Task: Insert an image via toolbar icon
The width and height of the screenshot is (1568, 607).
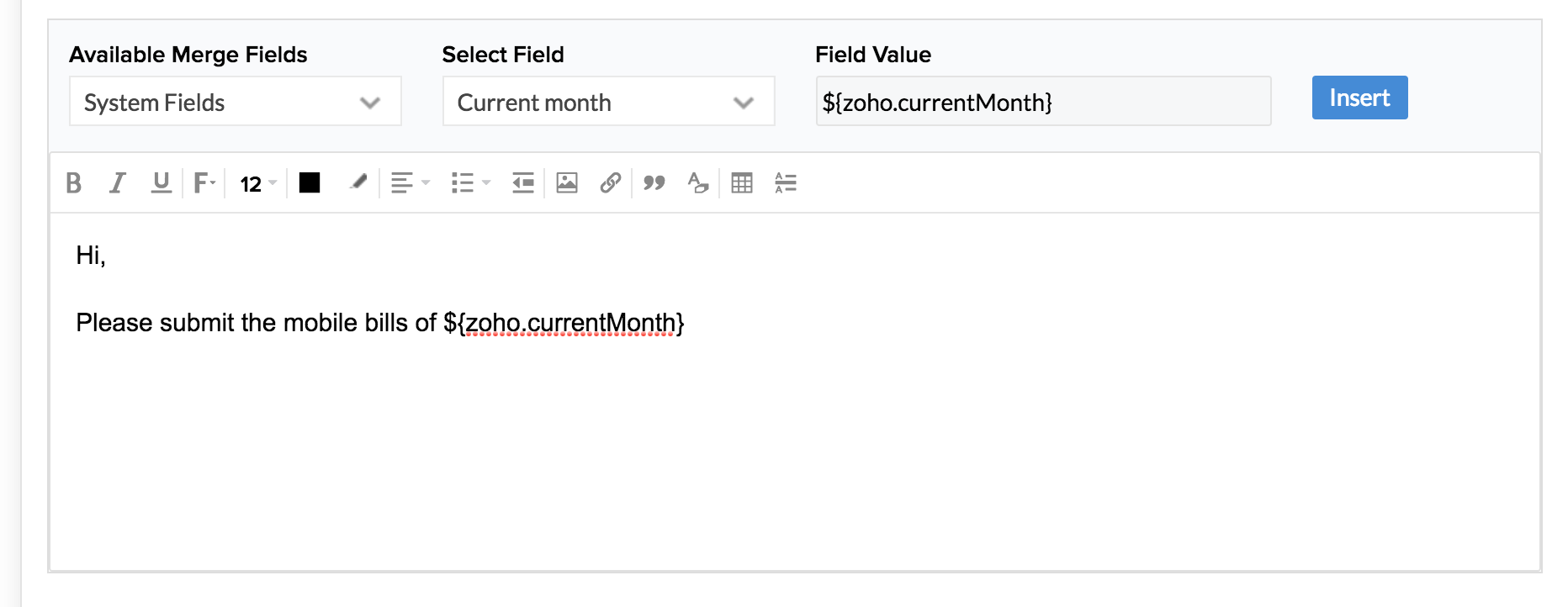Action: (x=567, y=182)
